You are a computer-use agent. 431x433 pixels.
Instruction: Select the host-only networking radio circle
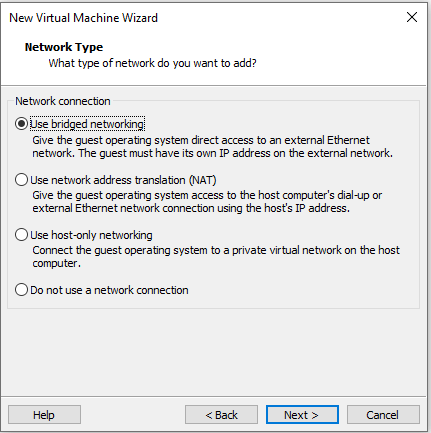click(x=21, y=235)
